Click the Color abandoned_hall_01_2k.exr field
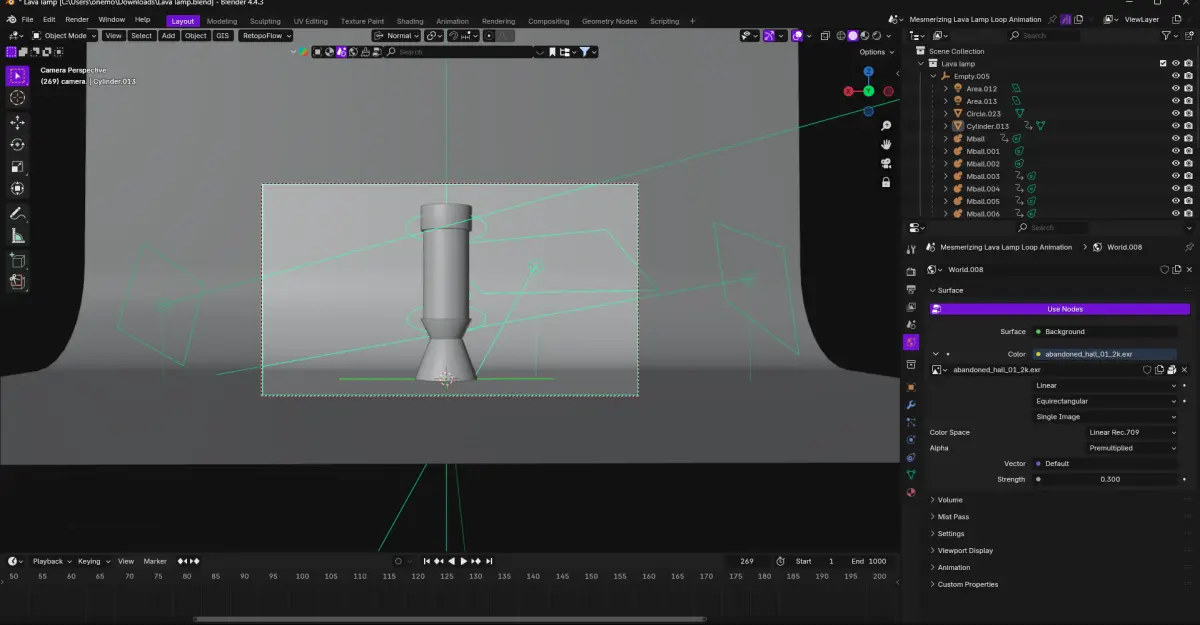The width and height of the screenshot is (1200, 625). [1106, 354]
